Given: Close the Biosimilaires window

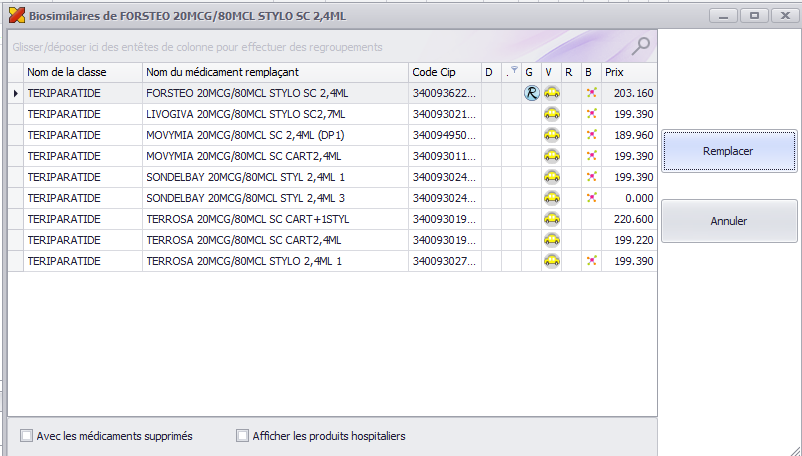Looking at the screenshot, I should (785, 16).
